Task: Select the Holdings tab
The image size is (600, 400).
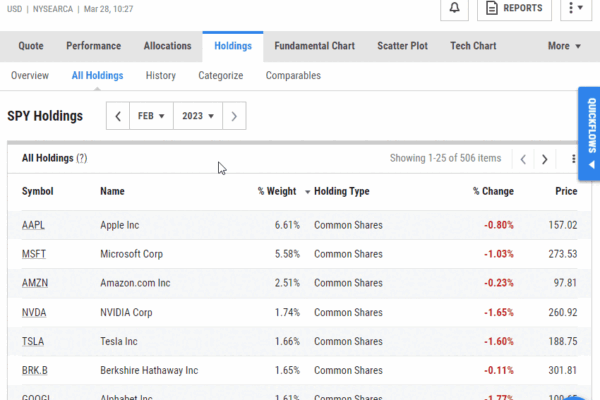Action: tap(233, 46)
